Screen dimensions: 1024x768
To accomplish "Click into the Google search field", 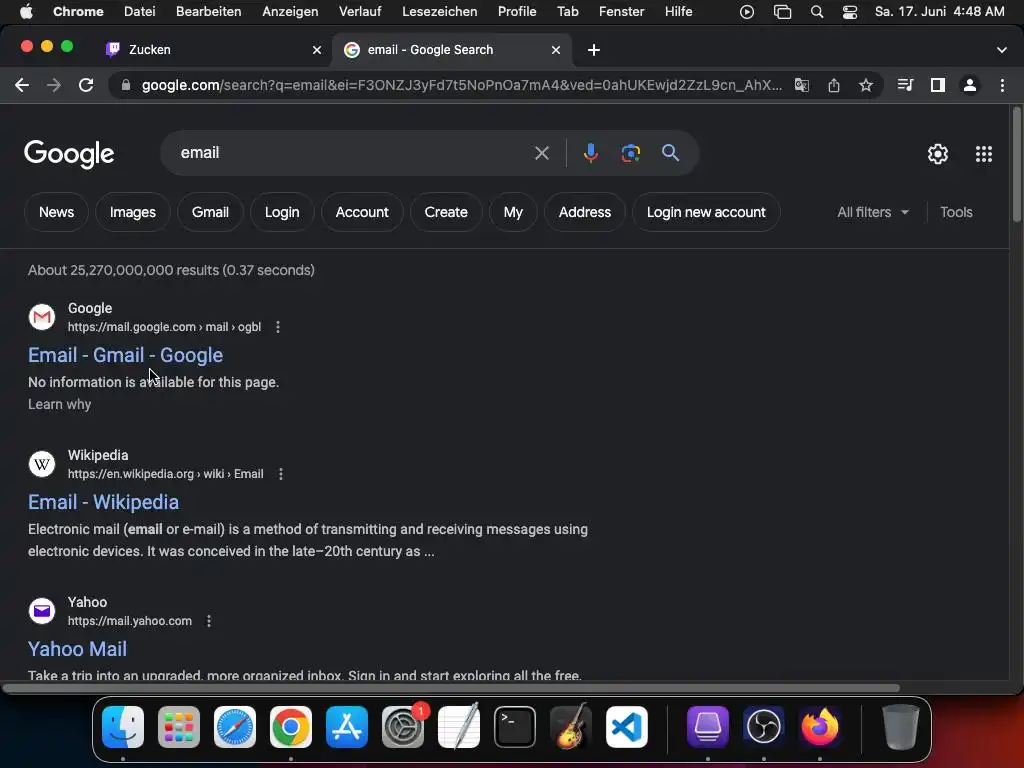I will (353, 153).
